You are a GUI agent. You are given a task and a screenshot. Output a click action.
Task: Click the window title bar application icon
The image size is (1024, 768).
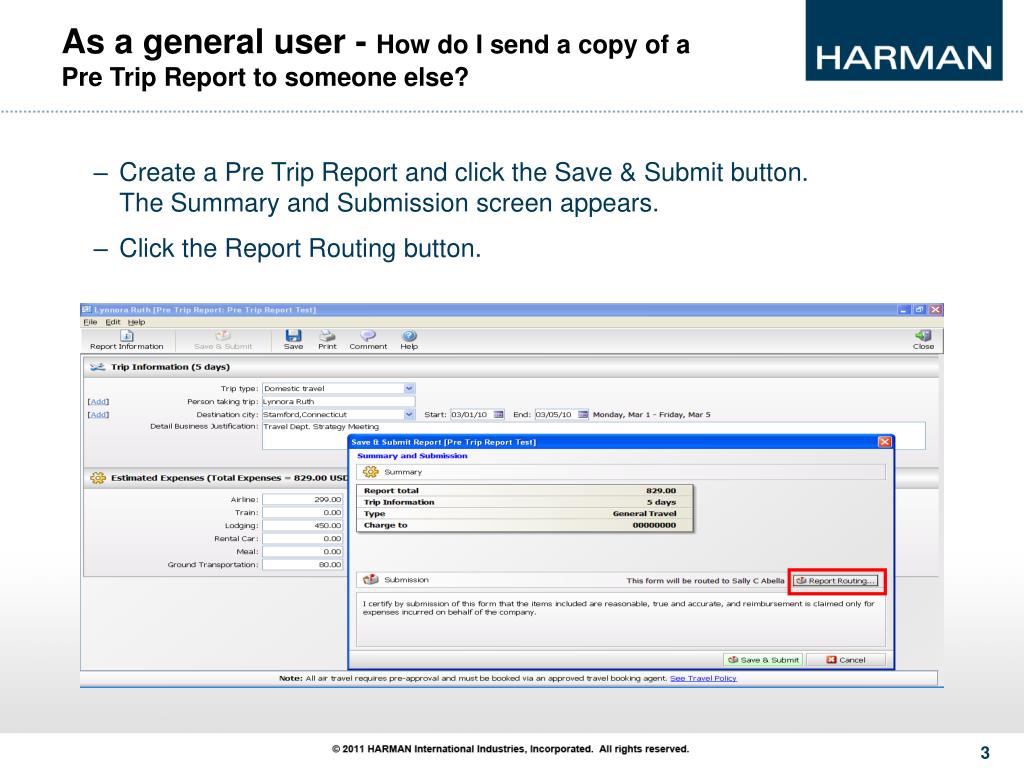(86, 310)
